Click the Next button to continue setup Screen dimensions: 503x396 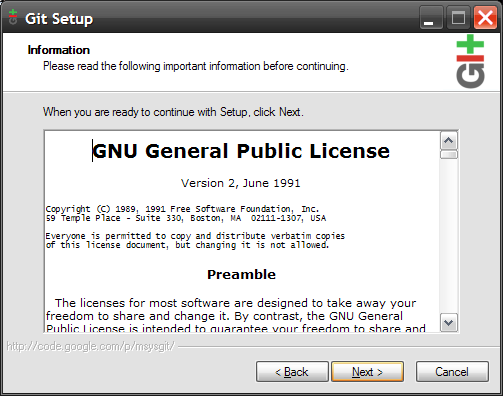(x=367, y=372)
